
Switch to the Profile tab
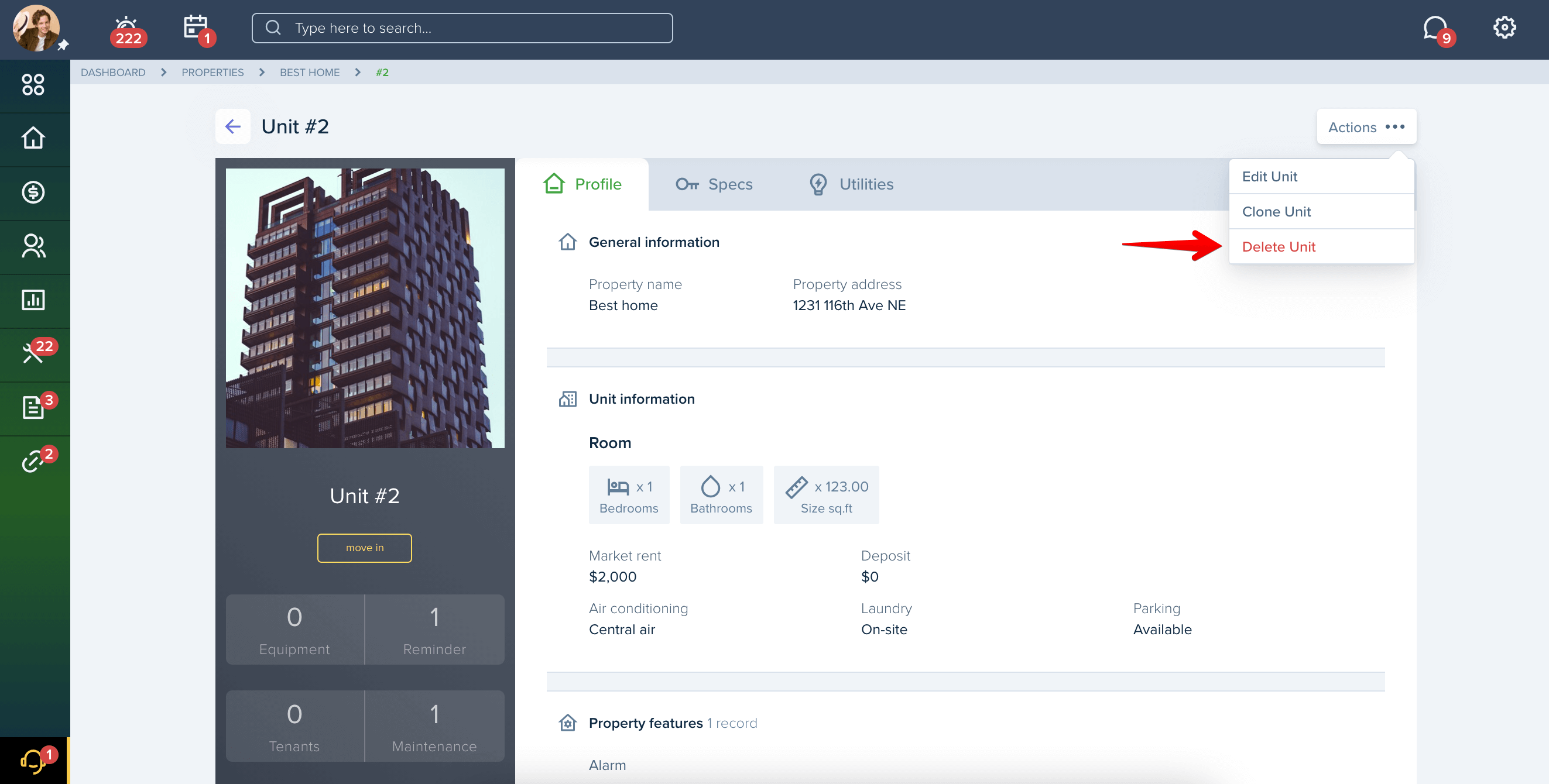coord(582,184)
